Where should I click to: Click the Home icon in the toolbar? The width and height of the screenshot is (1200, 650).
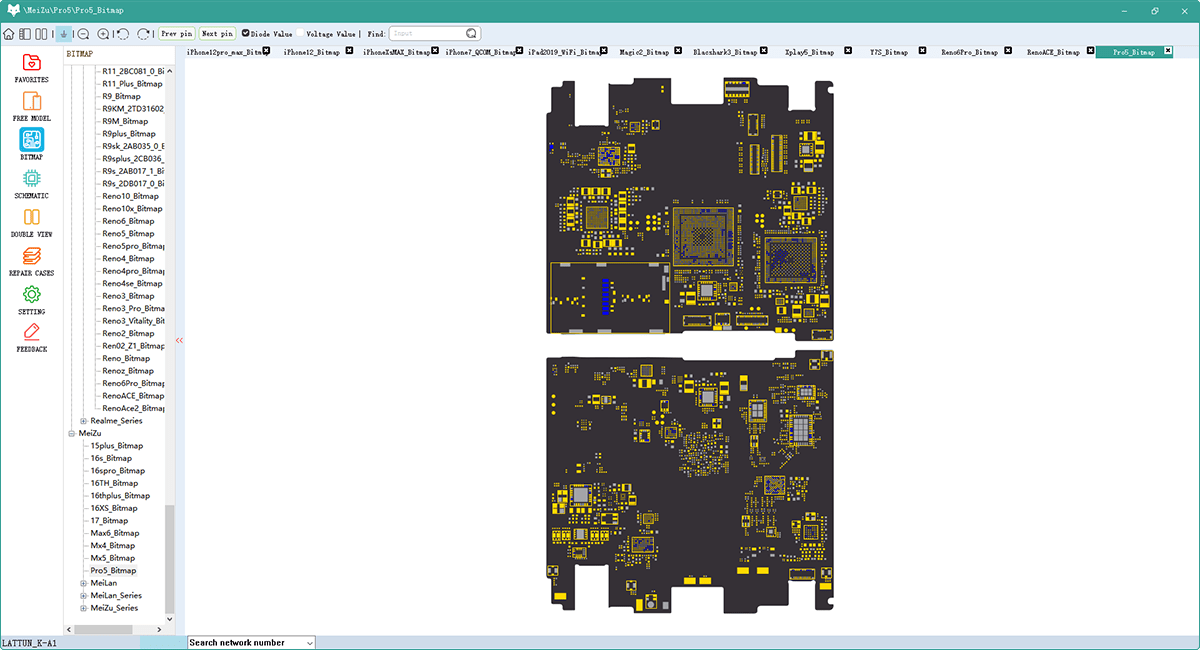8,33
